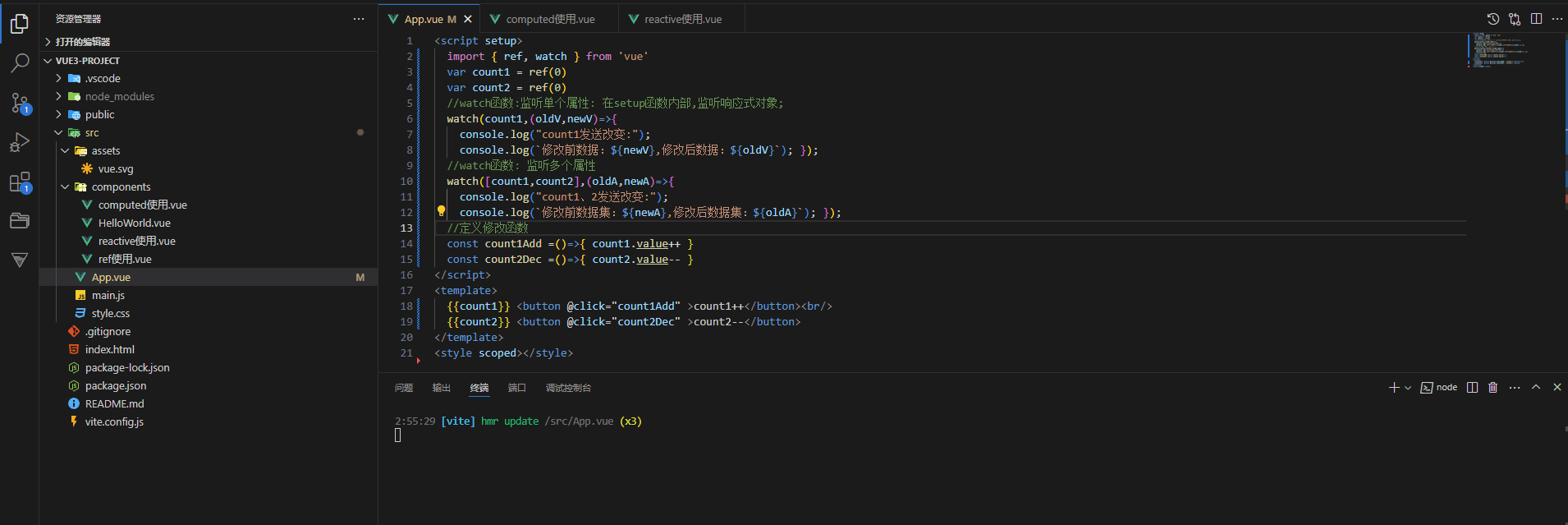Open the 端口 panel tab
This screenshot has height=525, width=1568.
point(517,388)
